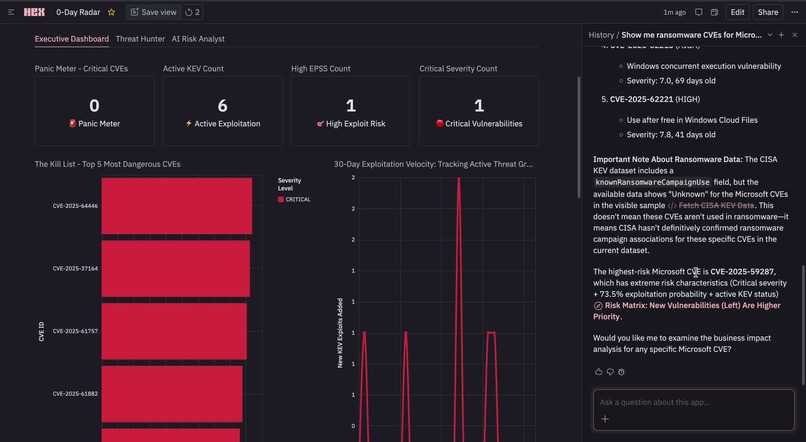Click the chat panel vertical scrollbar
This screenshot has width=806, height=442.
[x=803, y=325]
